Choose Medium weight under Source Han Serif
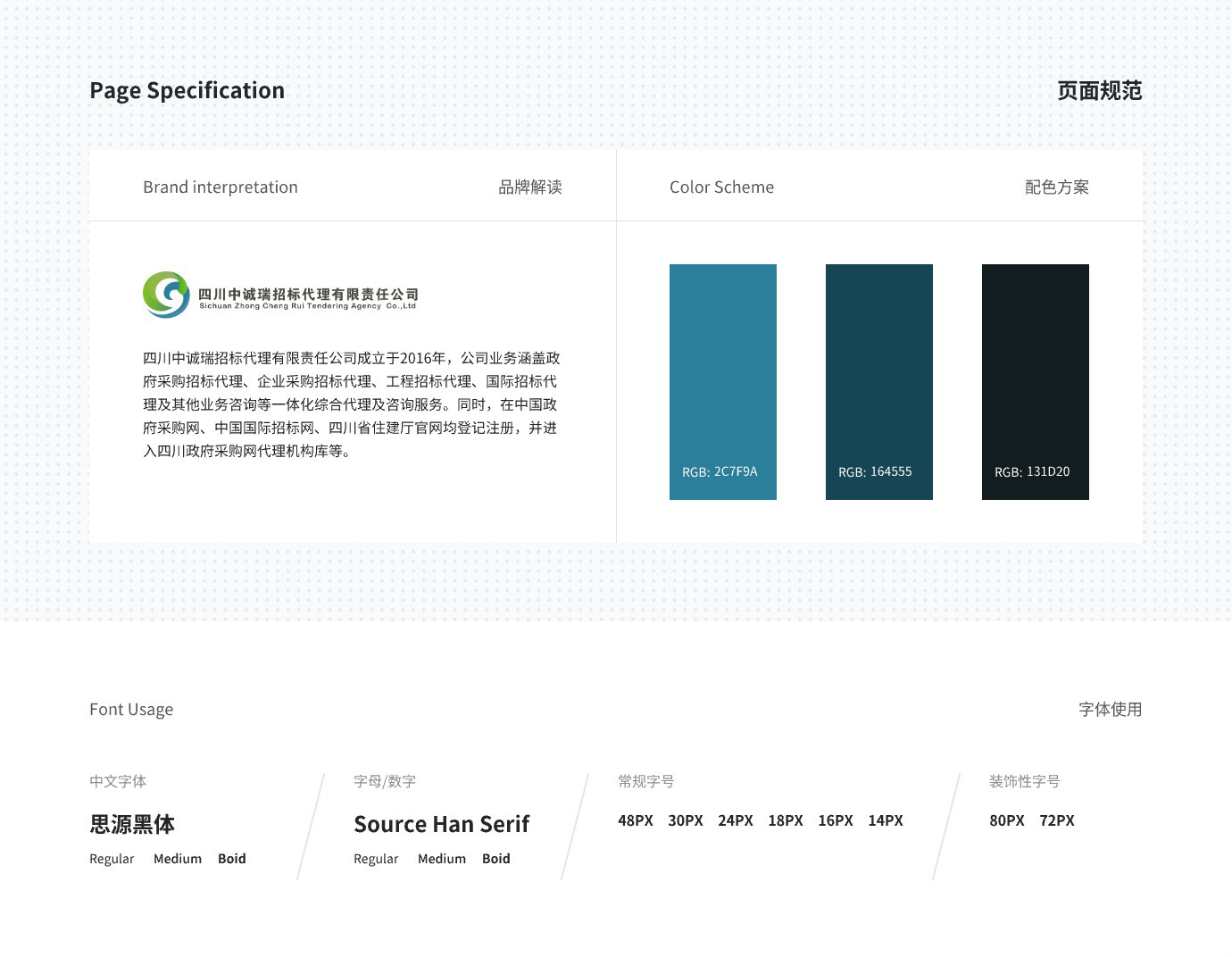This screenshot has height=957, width=1232. [x=442, y=859]
